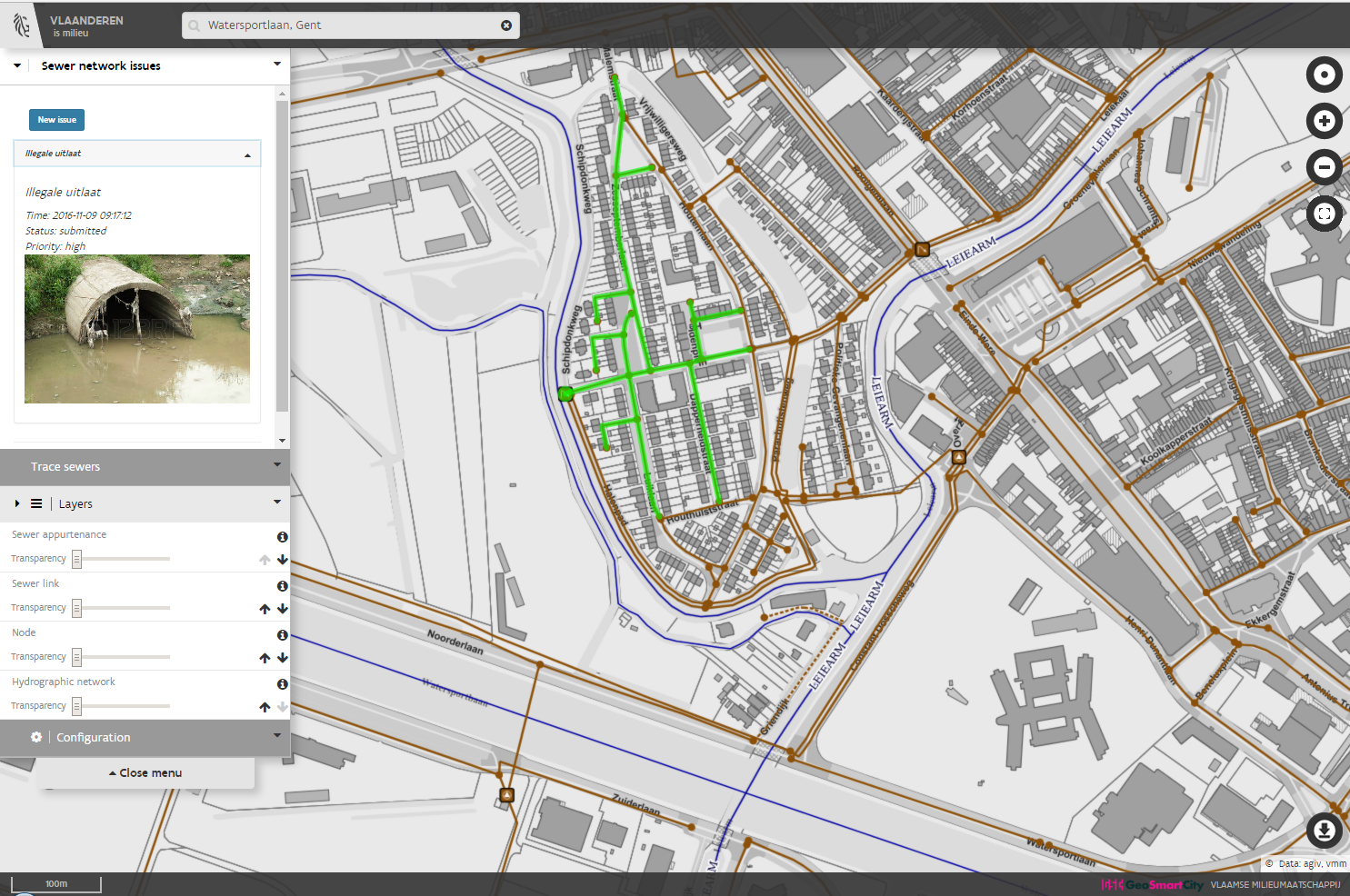Close the side menu
The image size is (1350, 896).
tap(145, 773)
